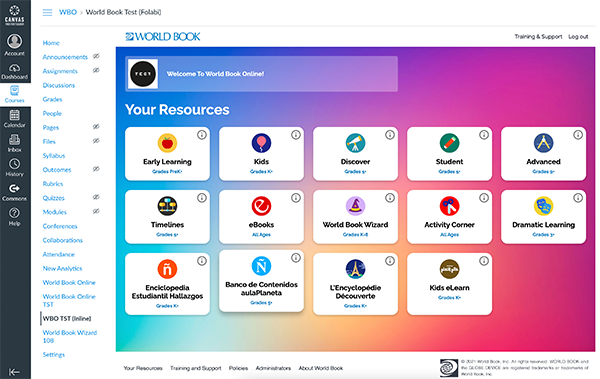Screen dimensions: 600x379
Task: Click the World Book logo
Action: tap(163, 37)
